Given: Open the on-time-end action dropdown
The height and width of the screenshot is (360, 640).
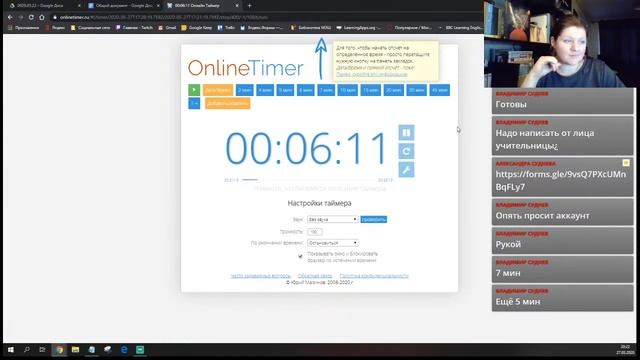Looking at the screenshot, I should click(x=333, y=243).
